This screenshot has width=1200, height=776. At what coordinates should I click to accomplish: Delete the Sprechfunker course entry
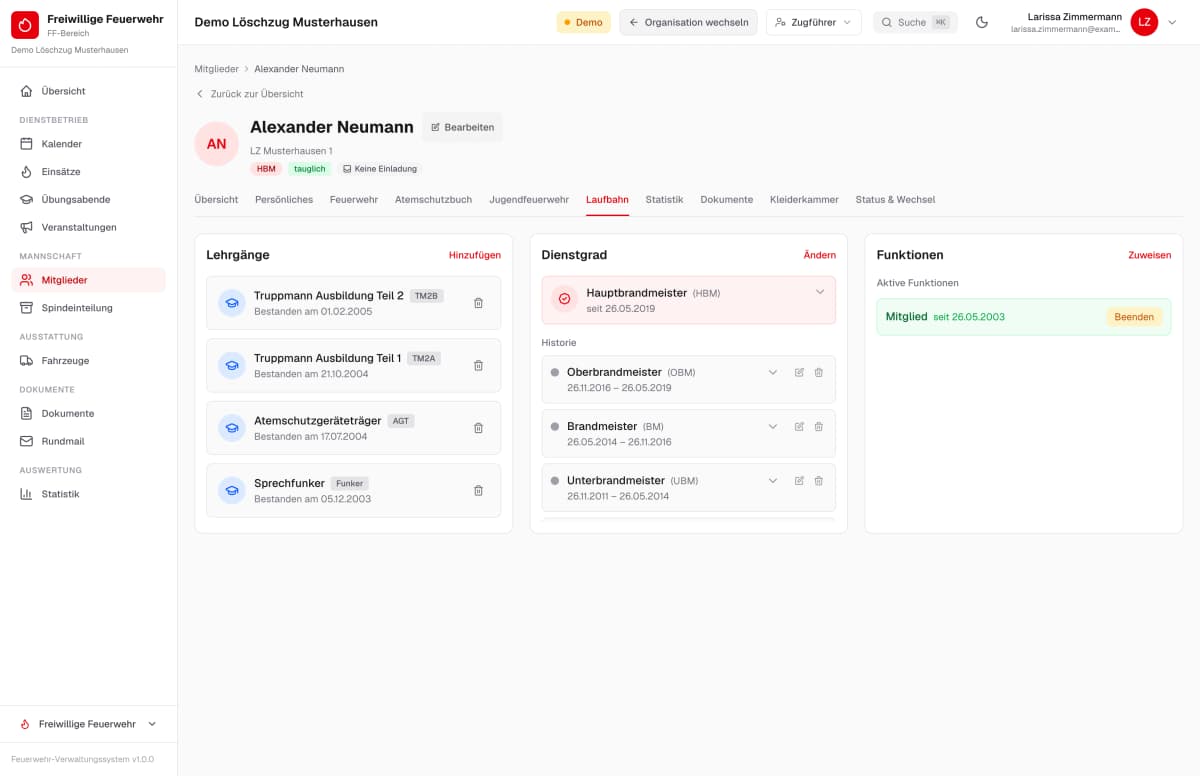(x=478, y=490)
